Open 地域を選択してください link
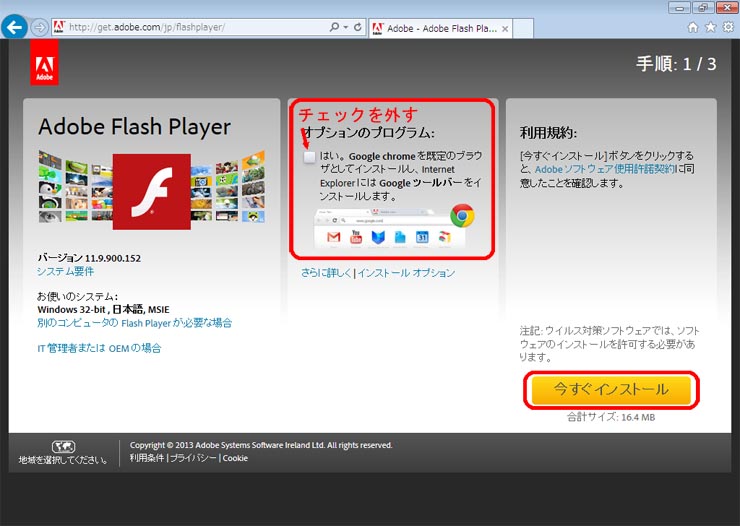 point(63,460)
